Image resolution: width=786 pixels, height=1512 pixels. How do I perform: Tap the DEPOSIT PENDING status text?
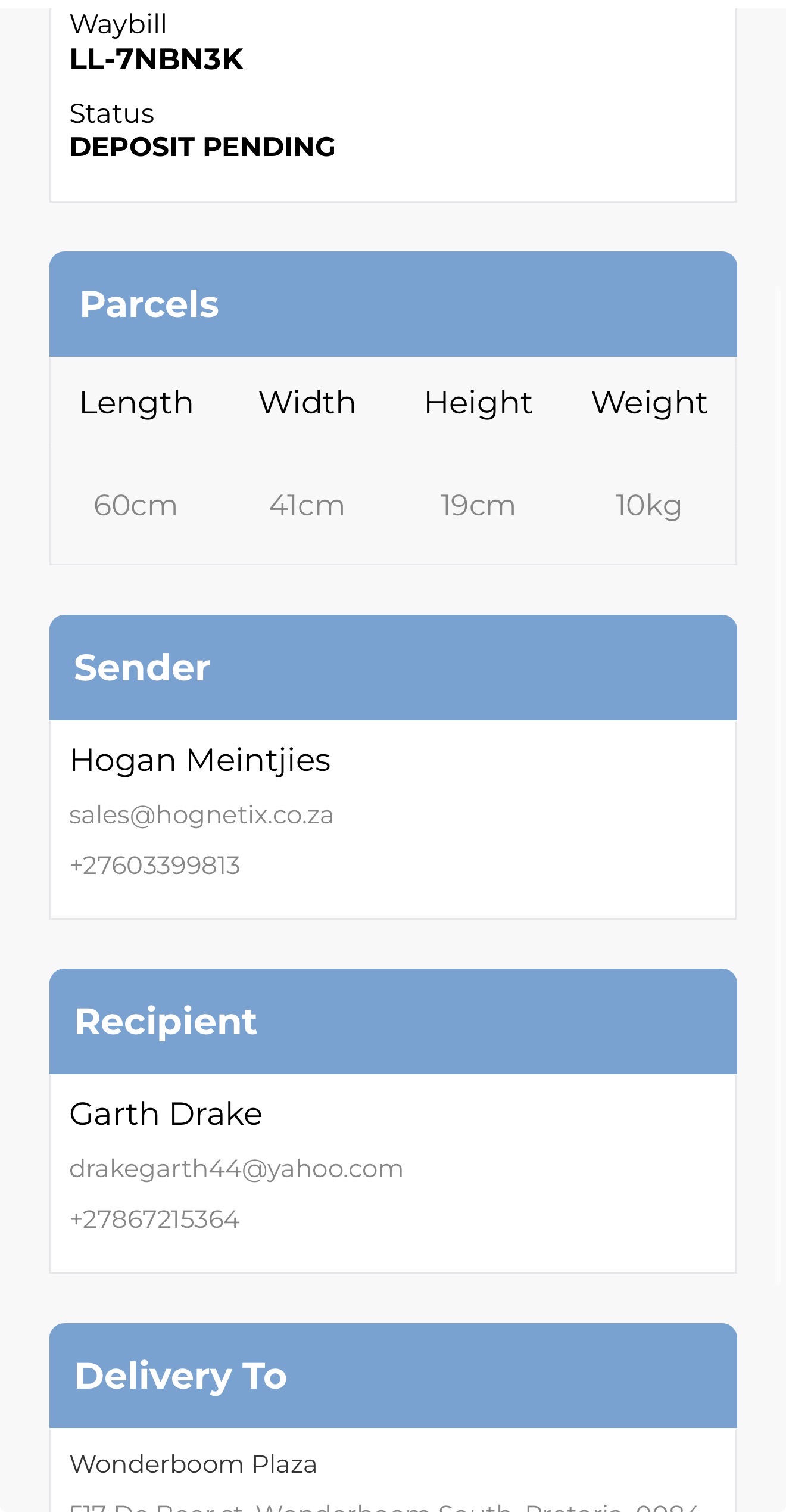pyautogui.click(x=202, y=147)
